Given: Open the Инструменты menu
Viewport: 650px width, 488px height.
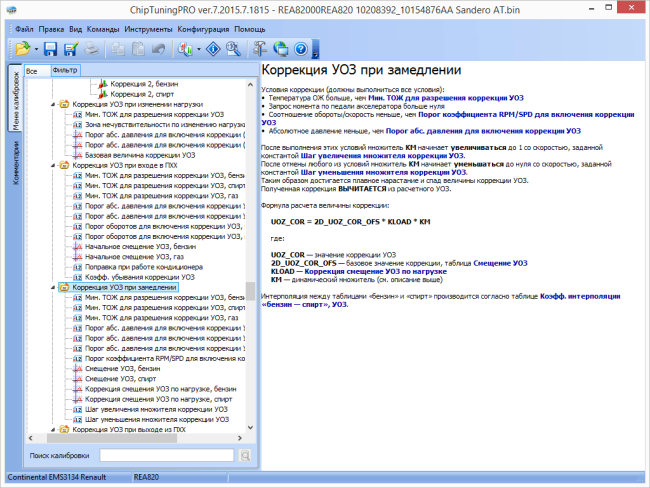Looking at the screenshot, I should pyautogui.click(x=148, y=29).
